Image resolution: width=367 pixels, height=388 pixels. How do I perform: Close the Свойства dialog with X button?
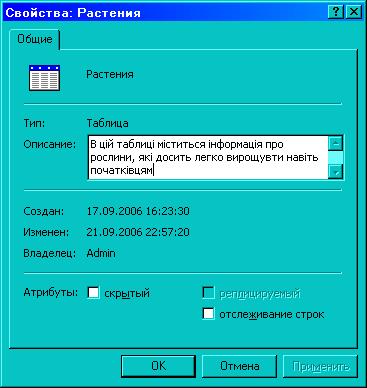tap(353, 12)
